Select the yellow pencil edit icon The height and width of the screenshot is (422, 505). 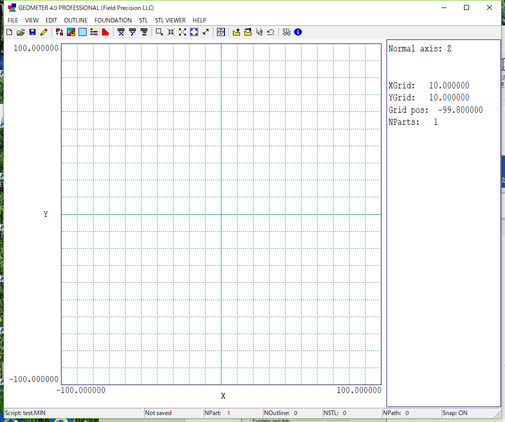[x=44, y=32]
